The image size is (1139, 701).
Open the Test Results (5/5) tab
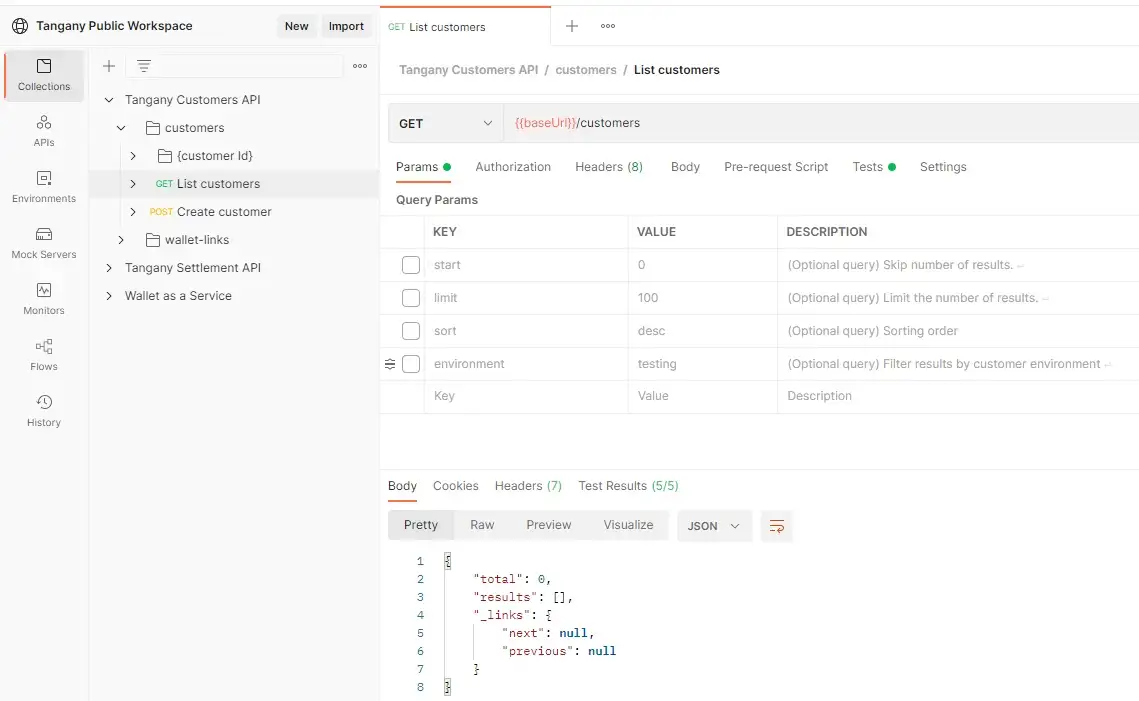coord(628,486)
